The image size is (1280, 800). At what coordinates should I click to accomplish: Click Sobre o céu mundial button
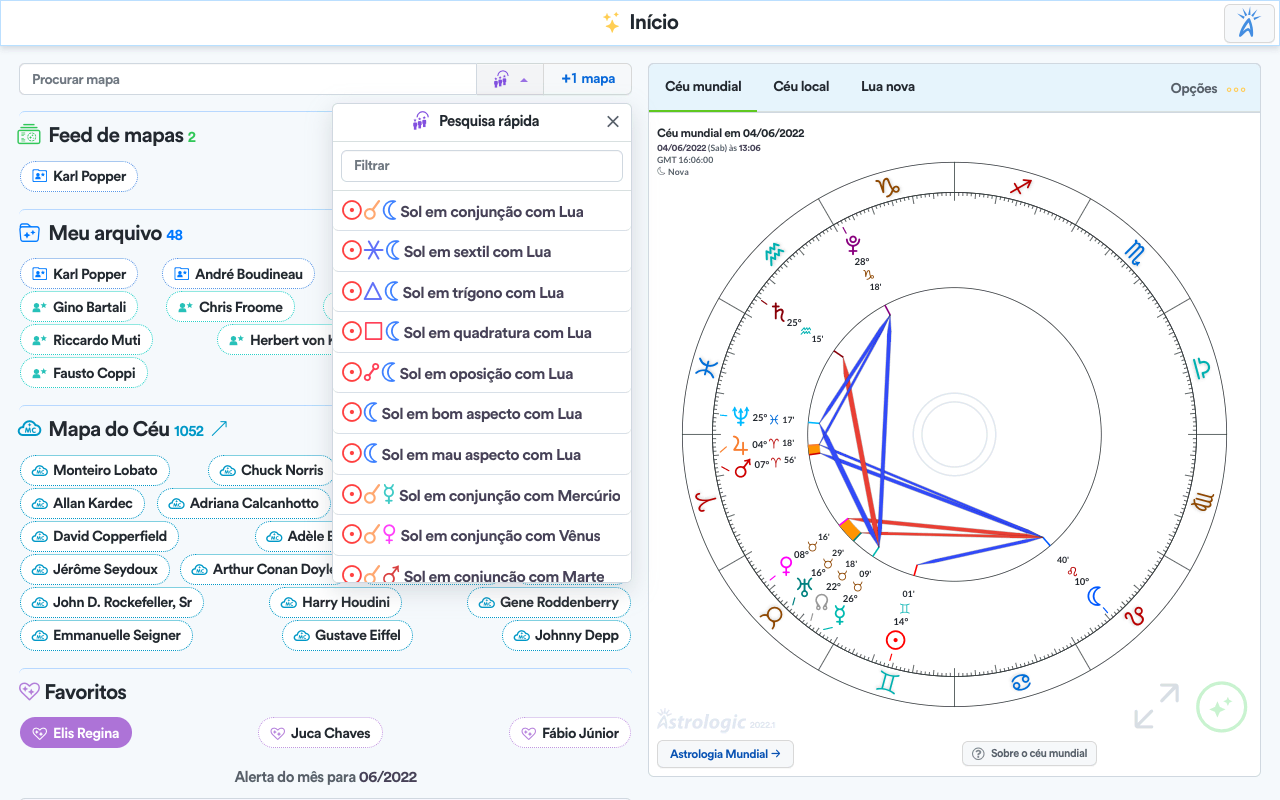pyautogui.click(x=1029, y=754)
